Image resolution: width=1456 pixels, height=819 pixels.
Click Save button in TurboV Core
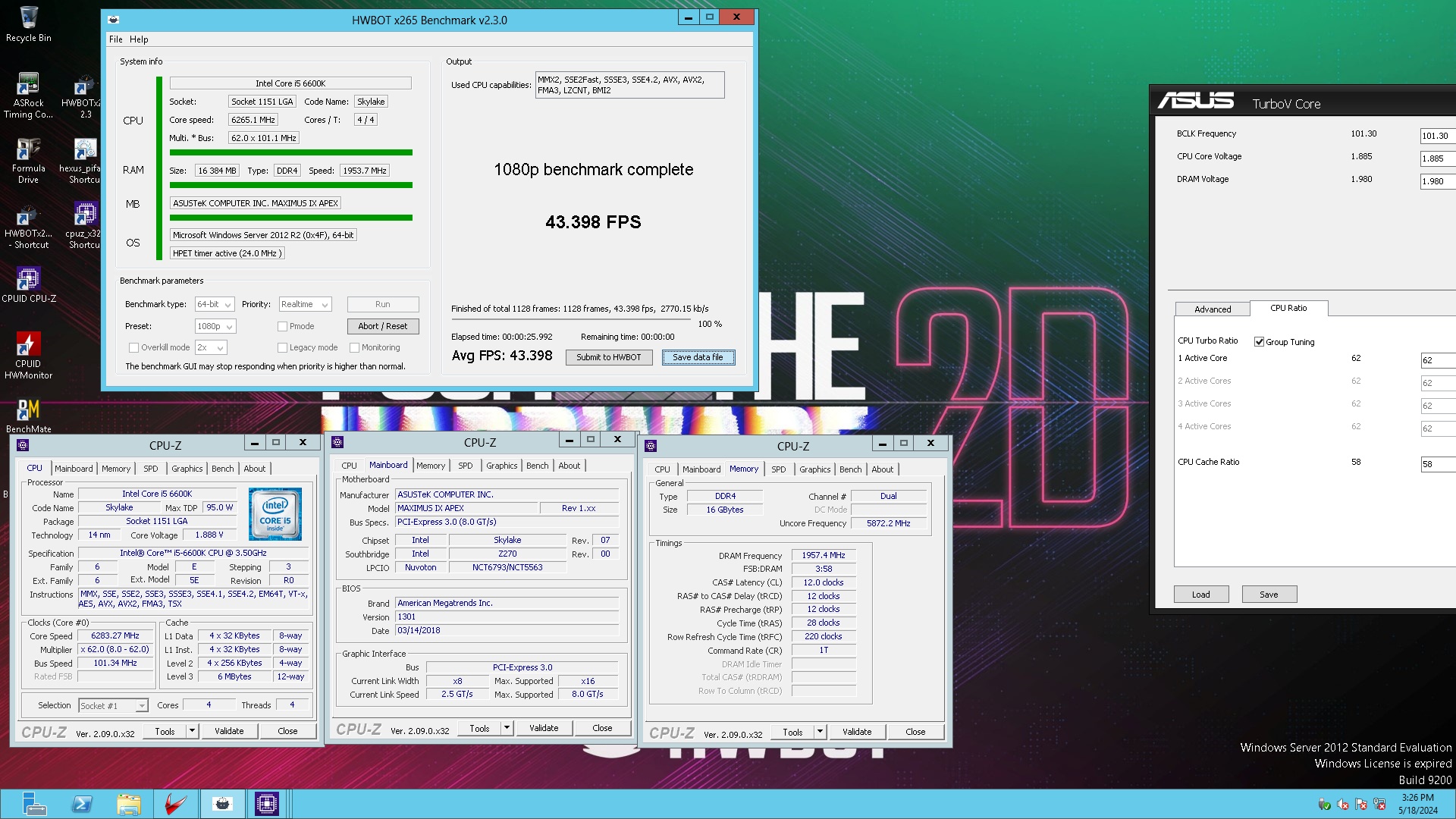1269,595
